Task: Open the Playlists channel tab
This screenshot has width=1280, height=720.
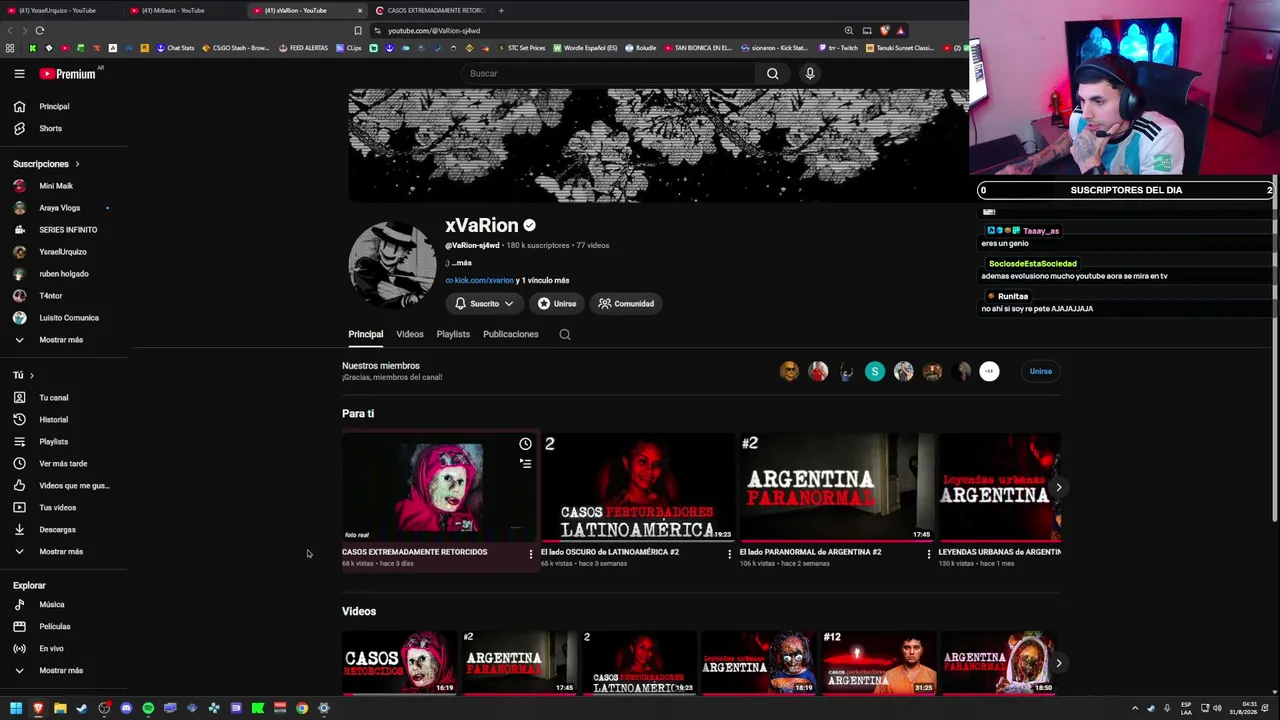Action: click(x=453, y=334)
